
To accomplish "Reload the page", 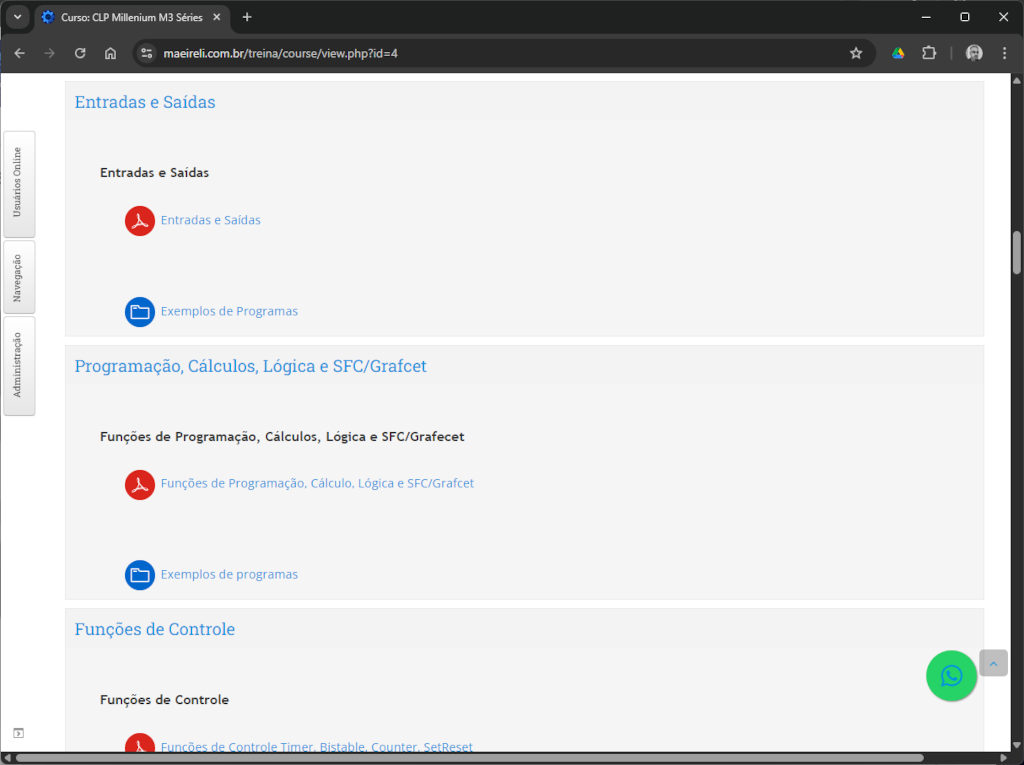I will tap(80, 54).
